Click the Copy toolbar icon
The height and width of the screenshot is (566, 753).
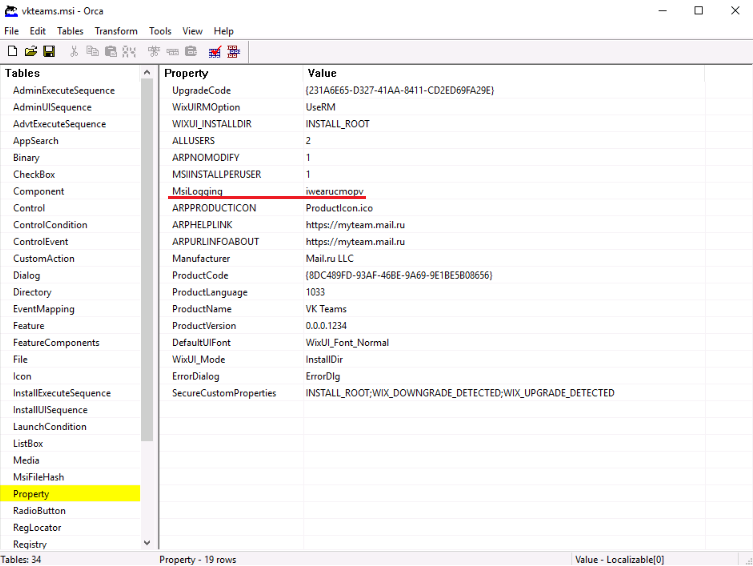click(x=92, y=51)
